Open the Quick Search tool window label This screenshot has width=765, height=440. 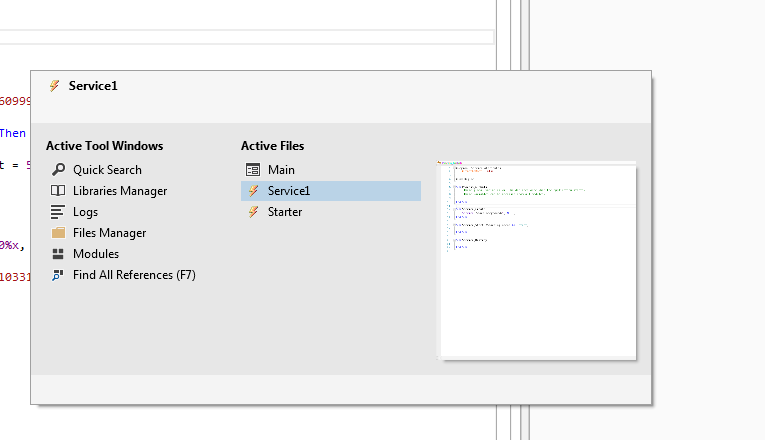pos(107,170)
